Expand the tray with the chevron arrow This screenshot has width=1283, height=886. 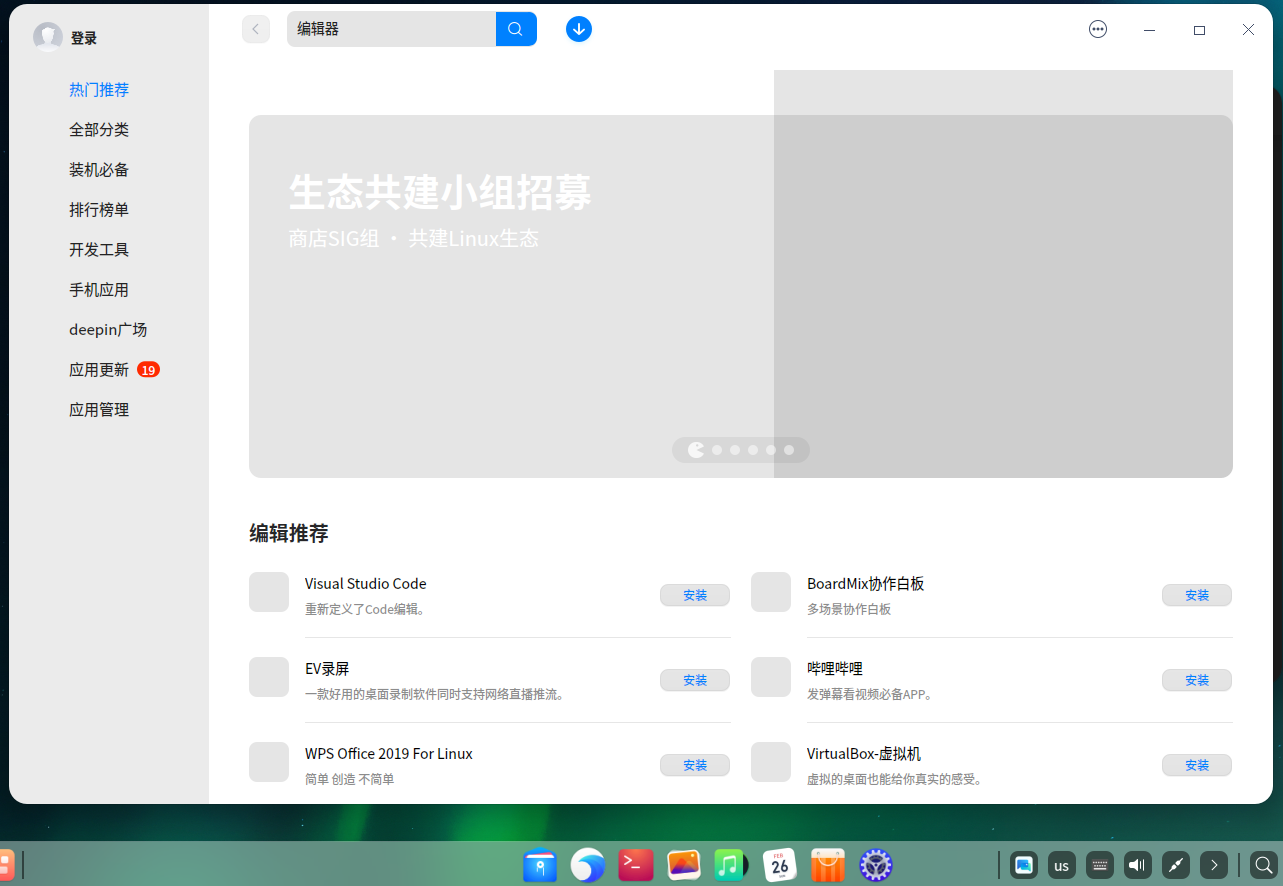click(x=1214, y=865)
